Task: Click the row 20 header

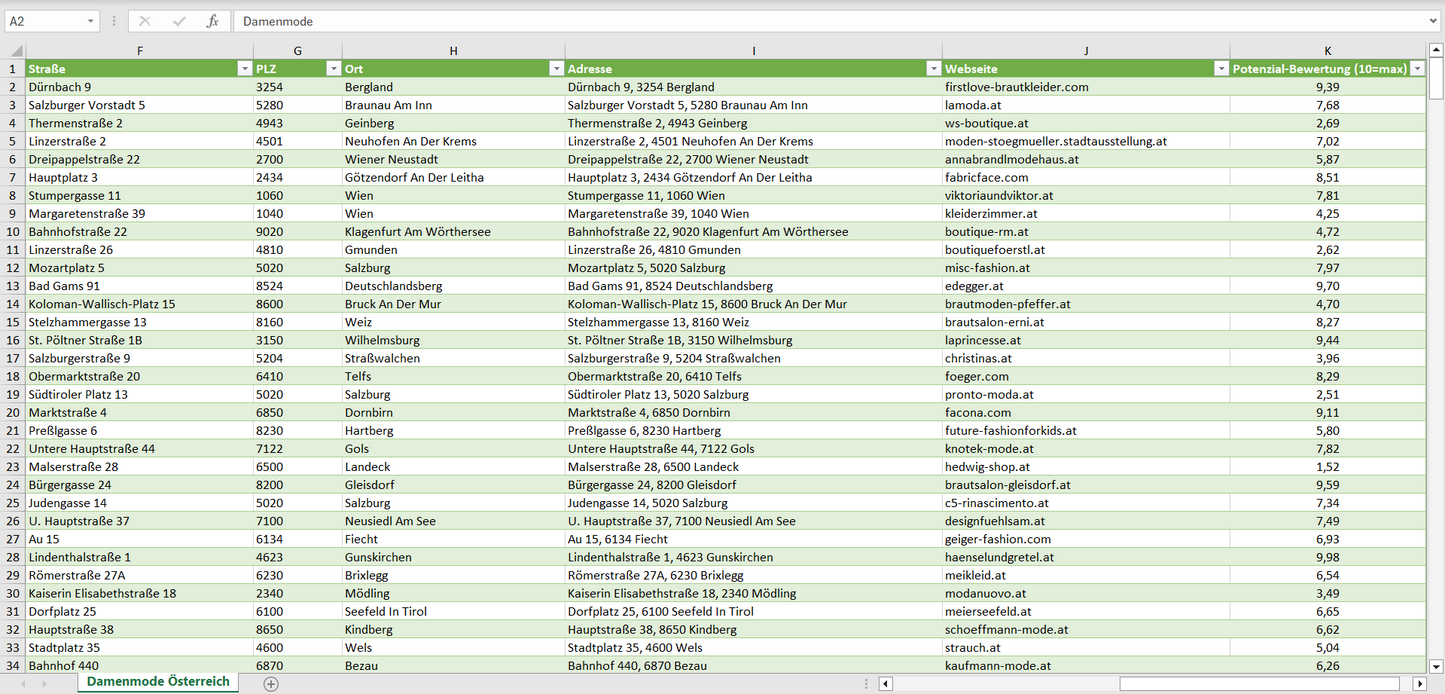Action: click(13, 412)
